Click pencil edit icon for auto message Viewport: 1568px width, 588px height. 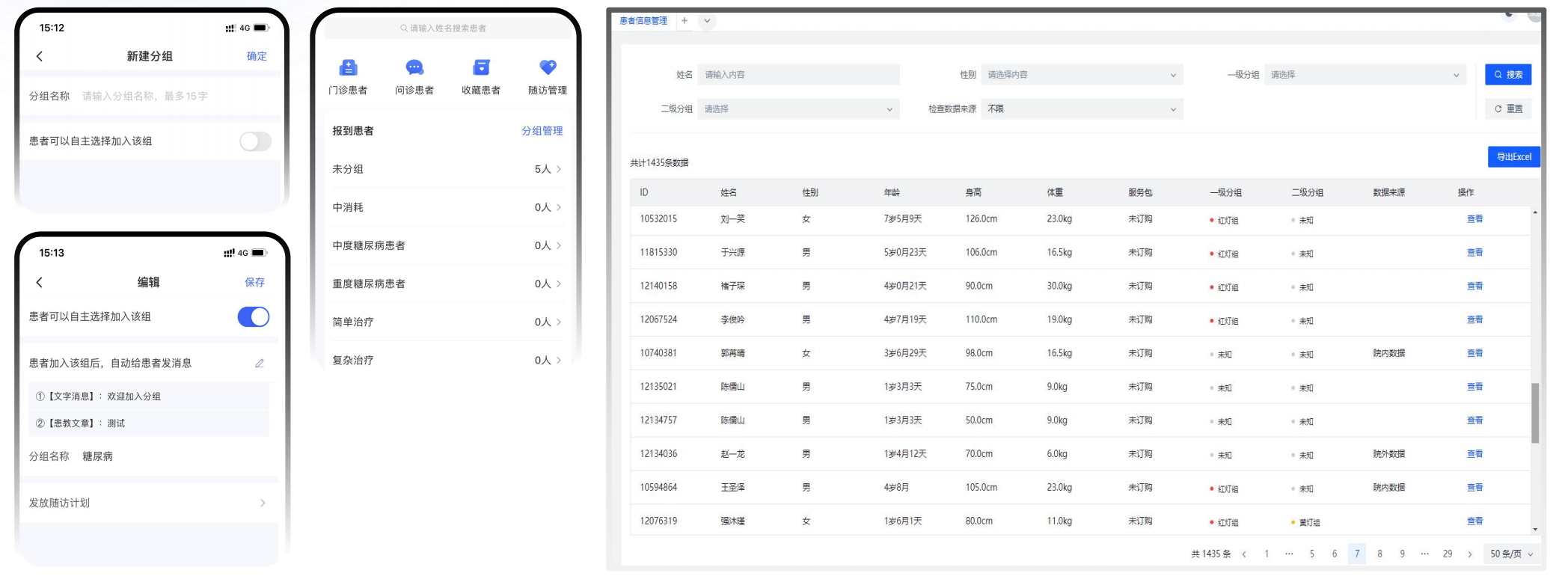(260, 363)
